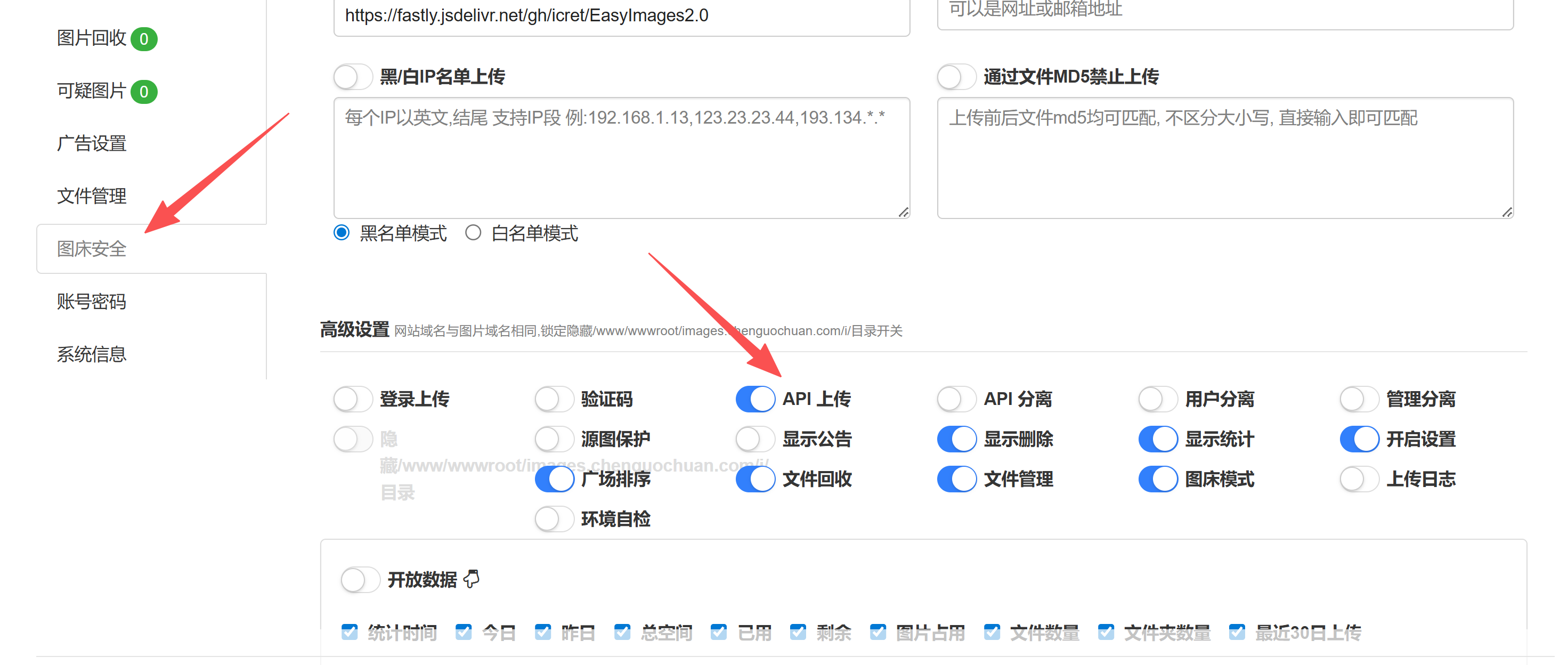Click the 图片回收 count badge

[x=144, y=39]
